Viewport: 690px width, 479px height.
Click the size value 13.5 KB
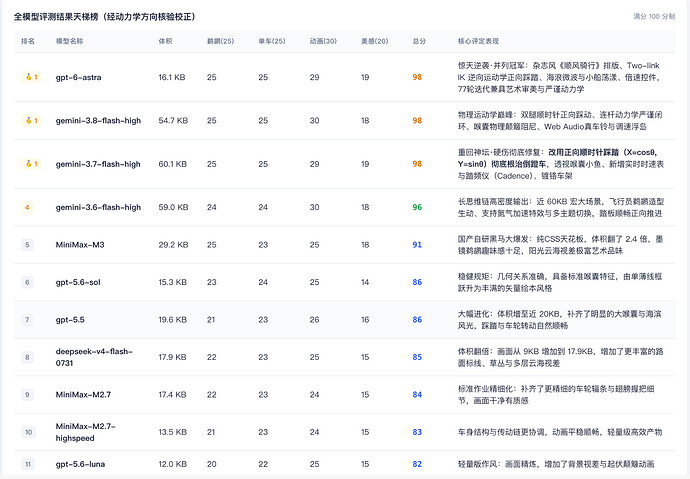pyautogui.click(x=172, y=432)
